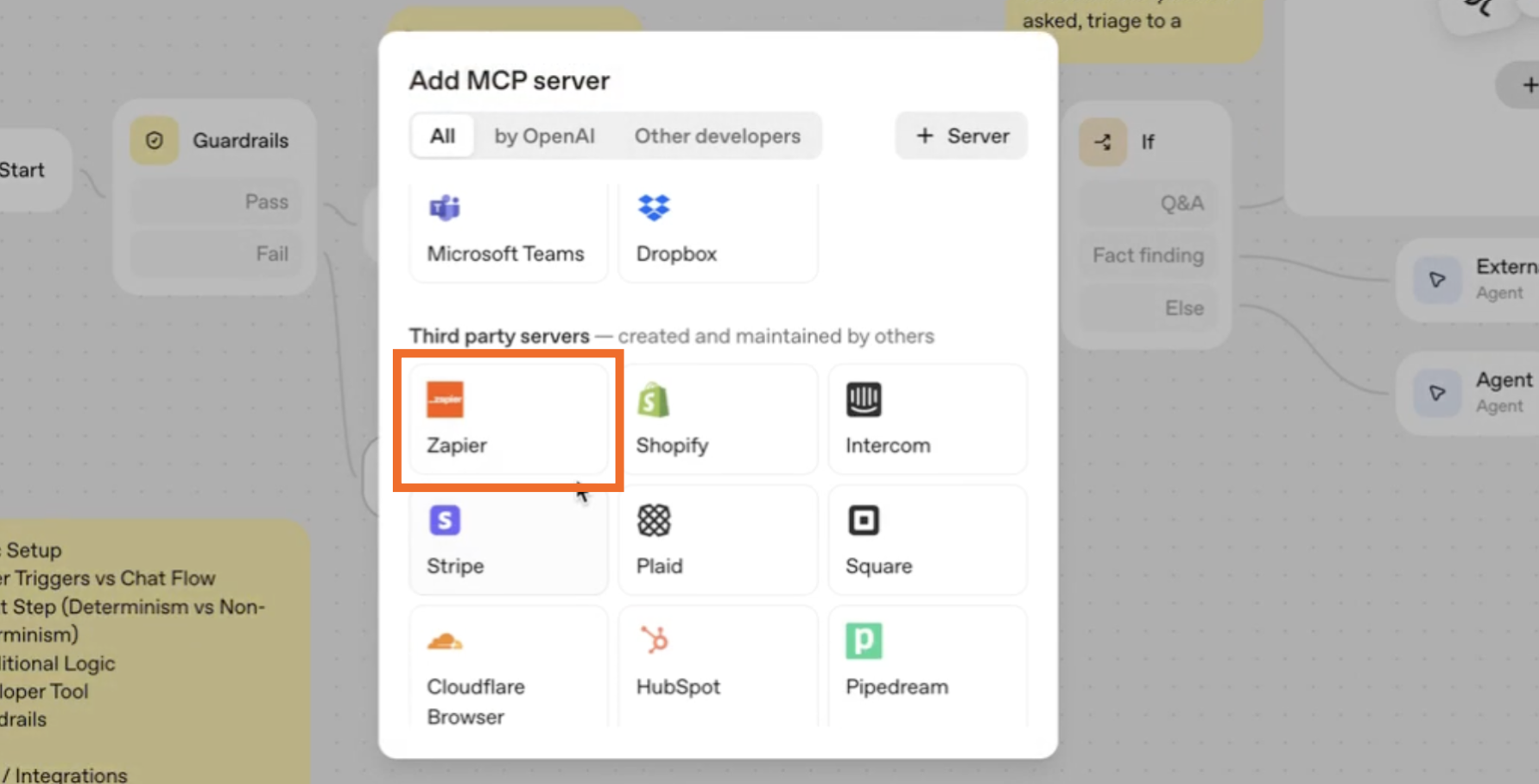
Task: Click the Pipedream green P icon
Action: pyautogui.click(x=864, y=641)
